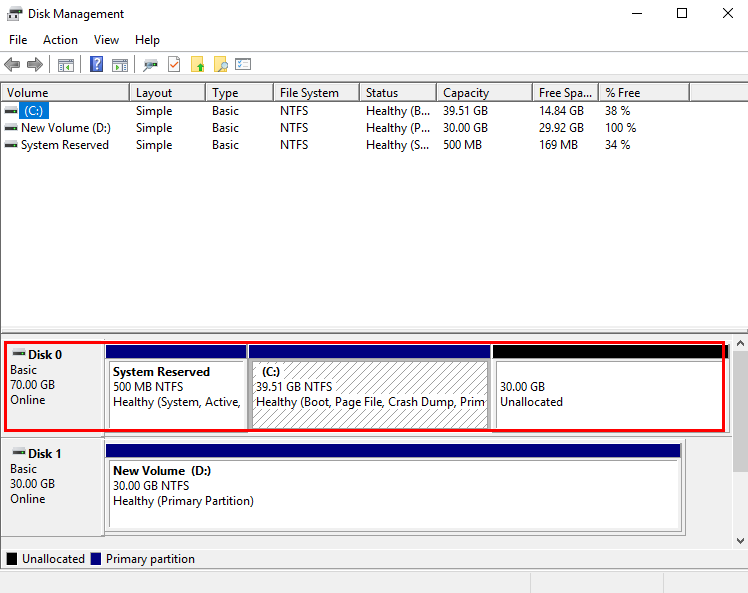Maximize the Disk Management window
The width and height of the screenshot is (748, 593).
point(682,13)
